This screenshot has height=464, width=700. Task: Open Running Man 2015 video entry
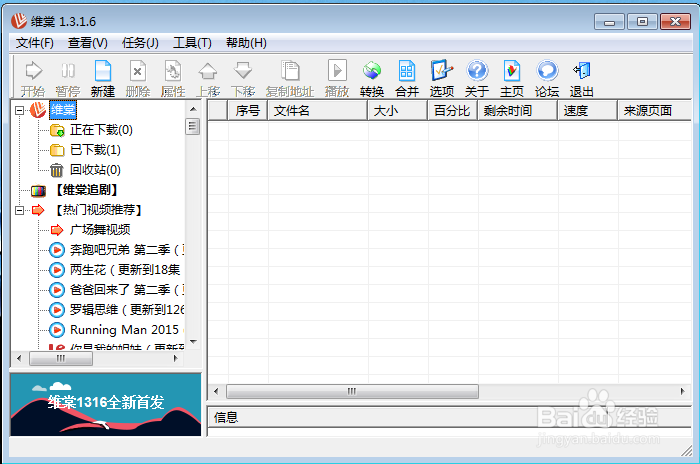click(x=116, y=330)
